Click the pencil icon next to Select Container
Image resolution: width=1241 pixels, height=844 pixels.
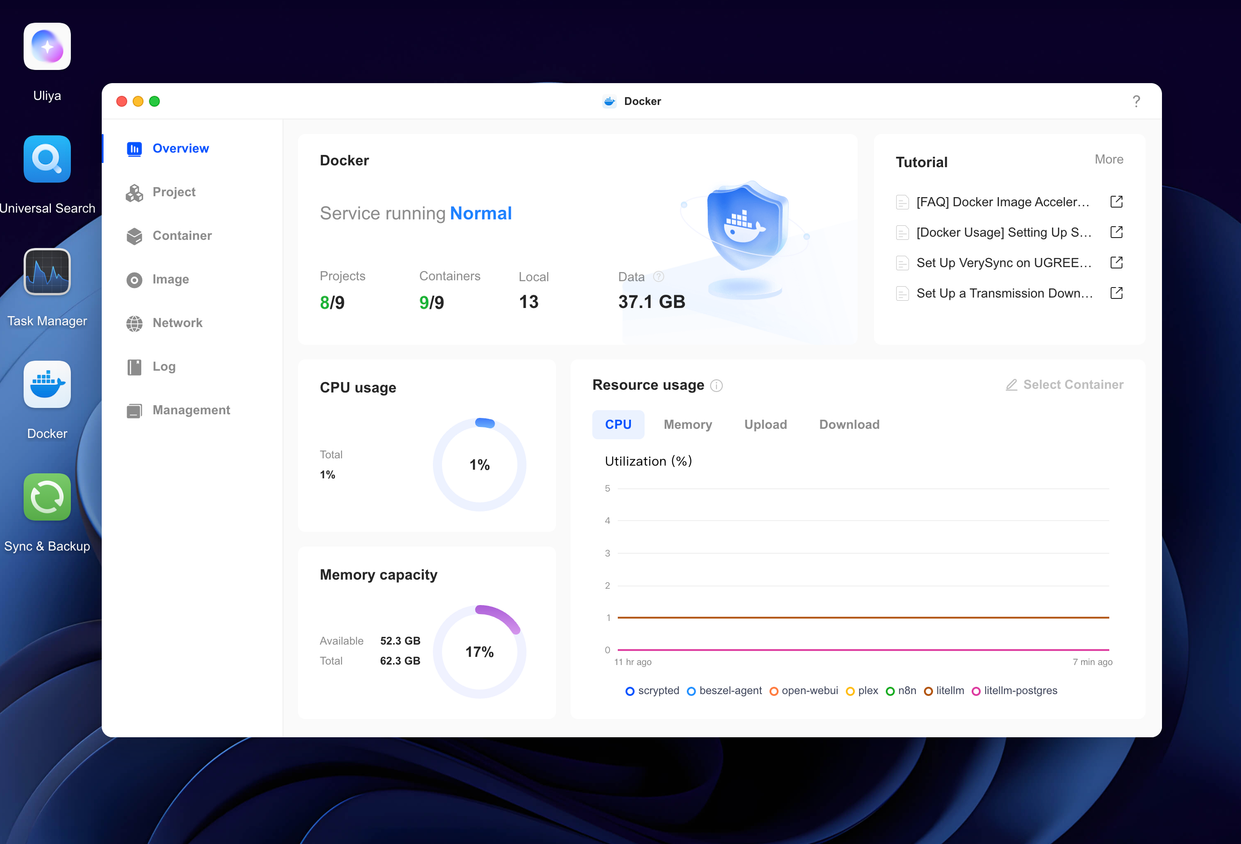click(x=1012, y=385)
